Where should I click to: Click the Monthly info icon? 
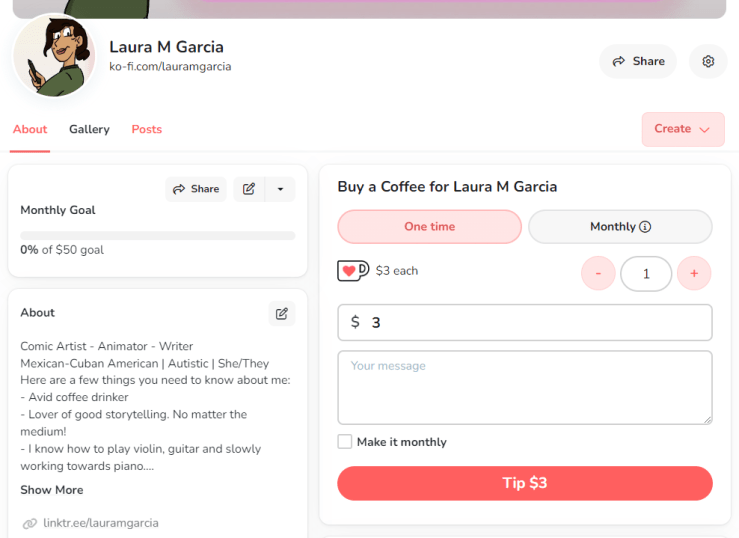(645, 227)
